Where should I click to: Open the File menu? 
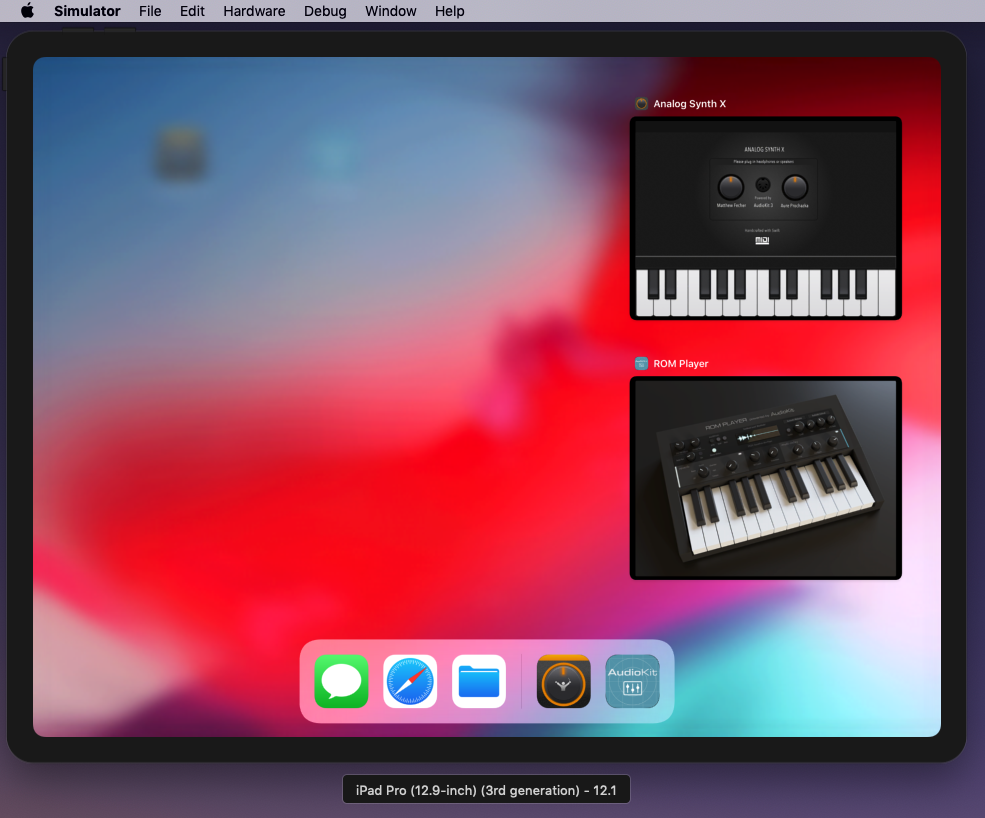tap(150, 11)
